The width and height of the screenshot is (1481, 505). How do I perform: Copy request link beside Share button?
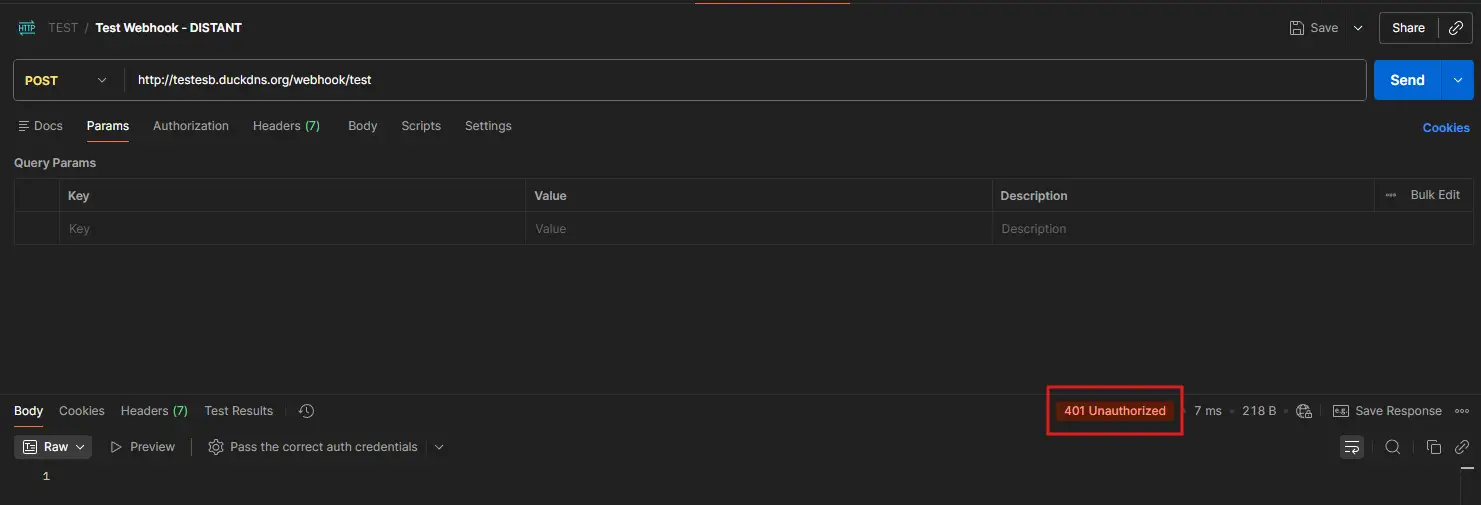tap(1455, 28)
